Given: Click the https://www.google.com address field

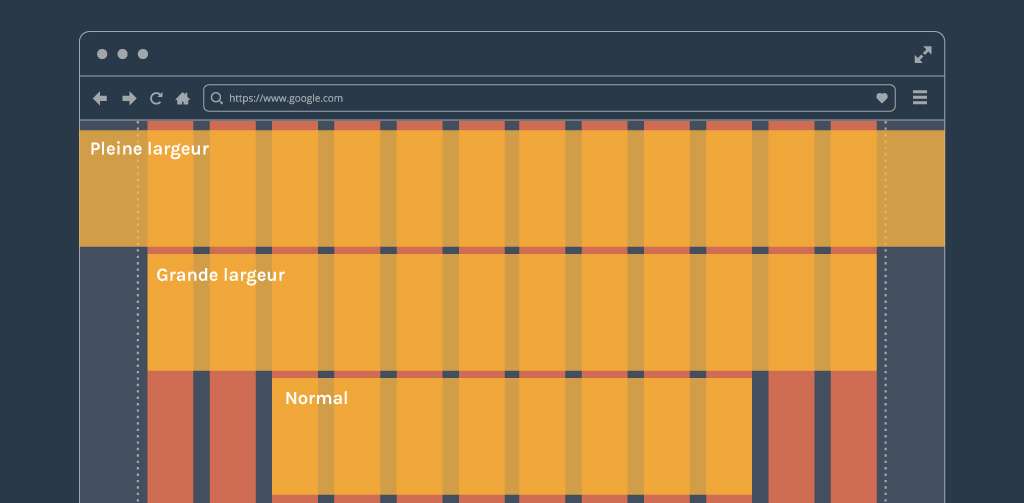Looking at the screenshot, I should (540, 98).
